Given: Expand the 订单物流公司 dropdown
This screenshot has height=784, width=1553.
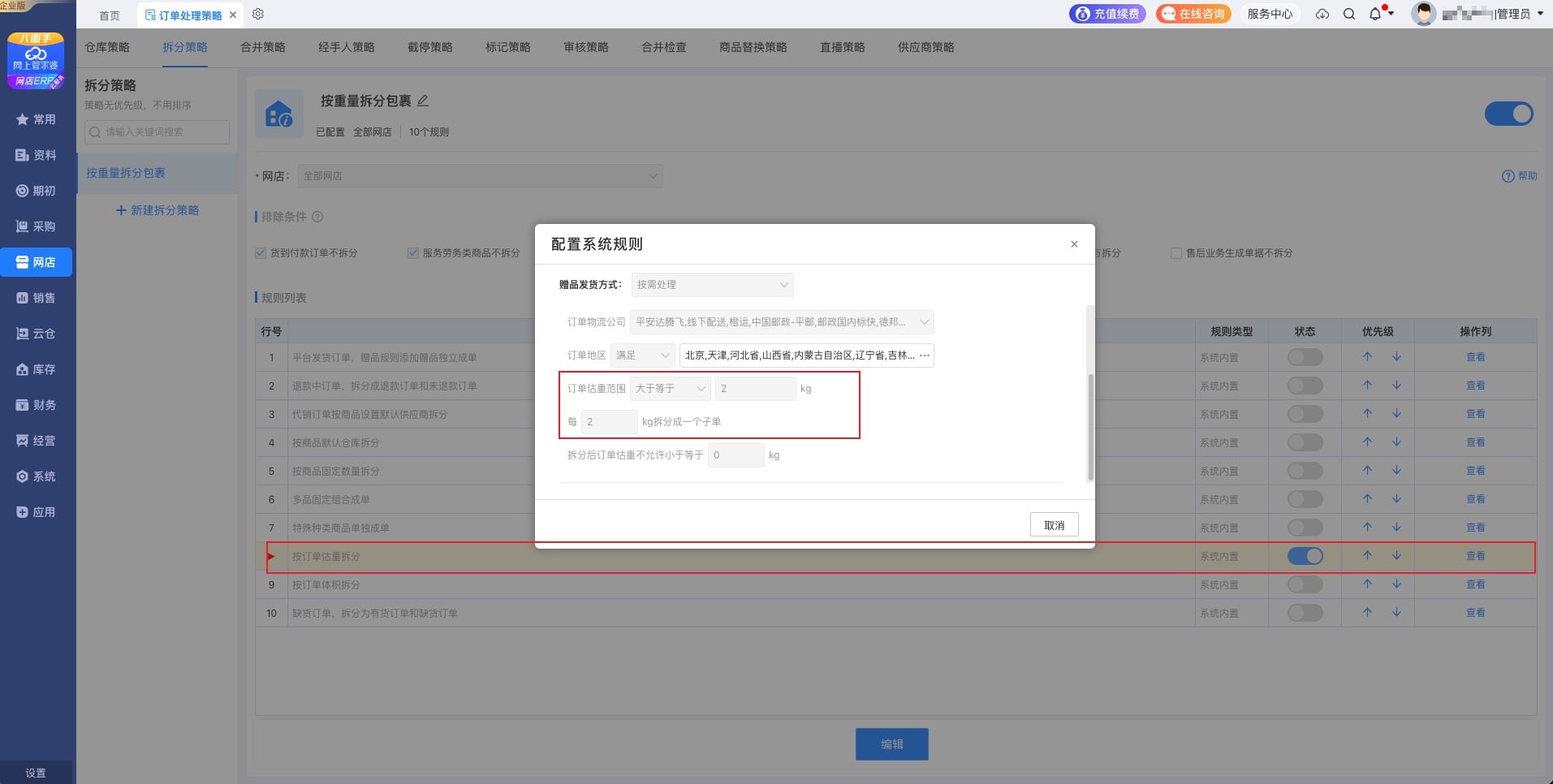Looking at the screenshot, I should (x=782, y=322).
